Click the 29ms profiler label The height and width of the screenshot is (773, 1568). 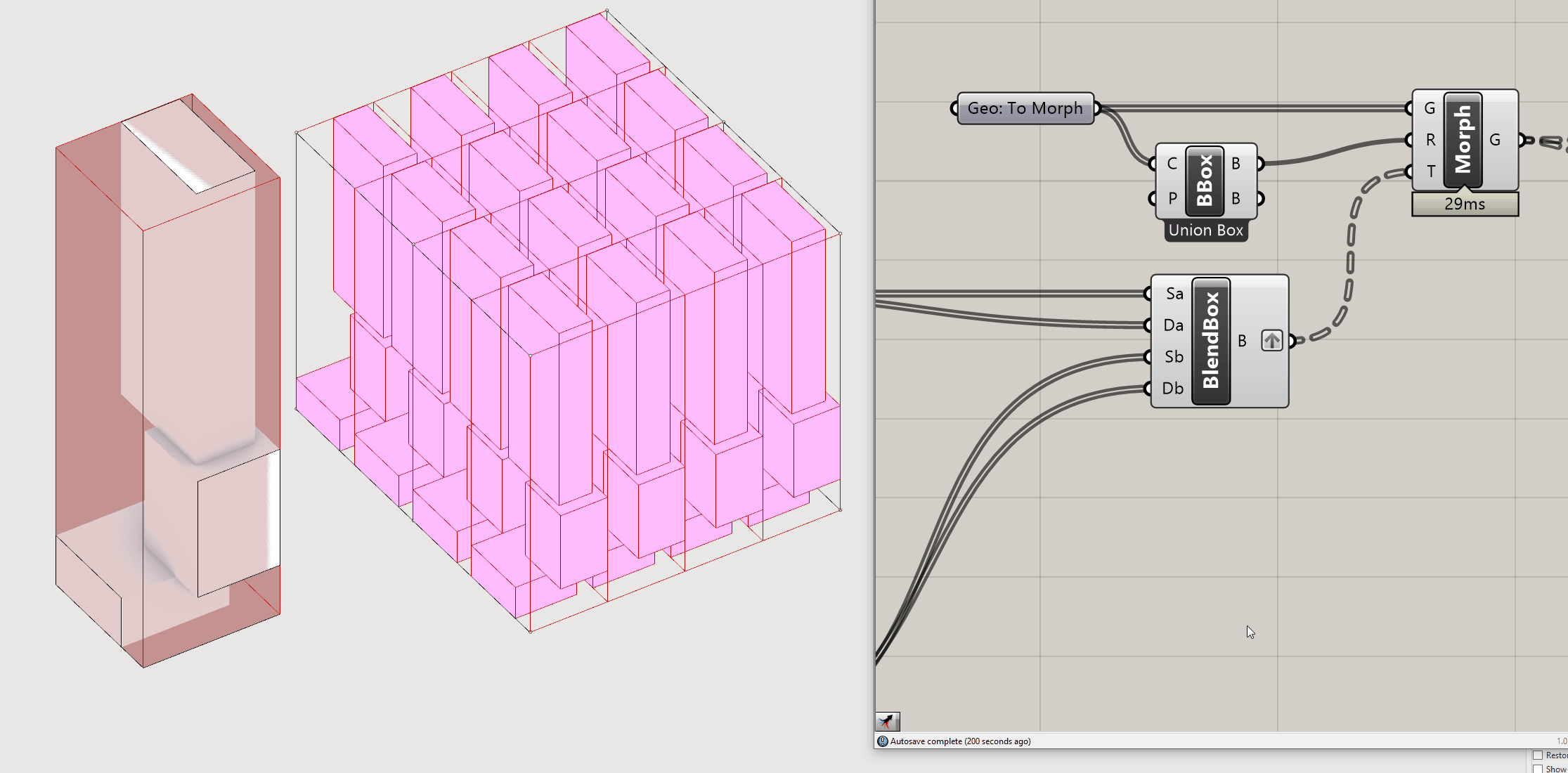click(x=1465, y=204)
